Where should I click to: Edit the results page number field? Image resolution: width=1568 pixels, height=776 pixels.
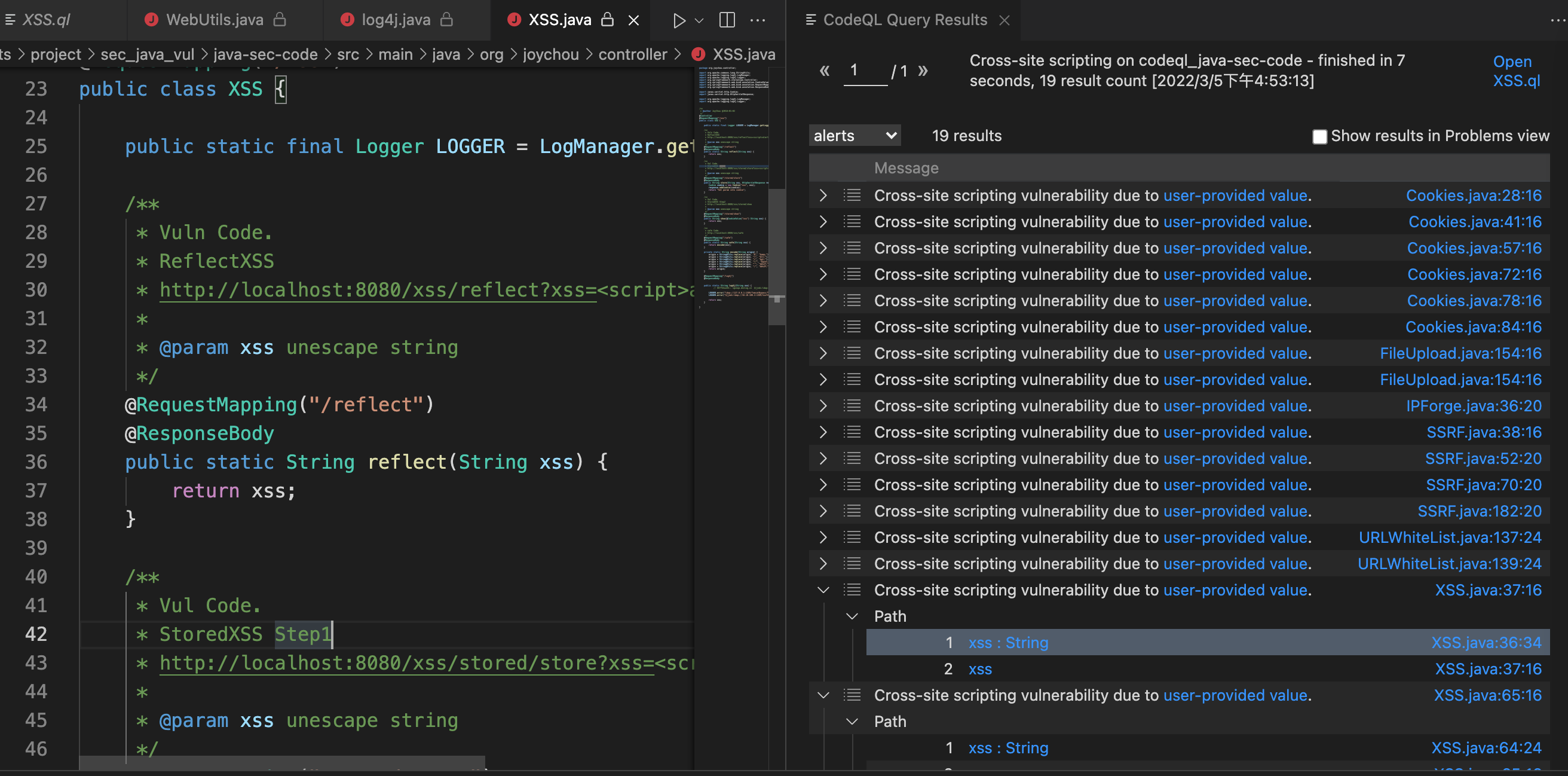[865, 71]
